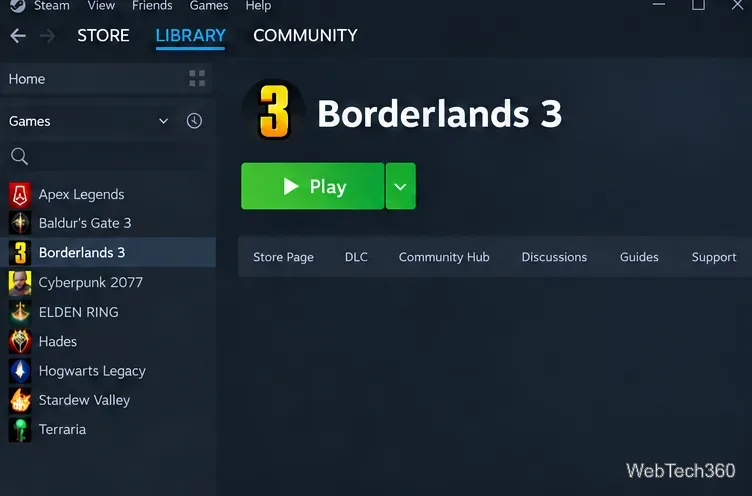This screenshot has height=496, width=752.
Task: Close the Steam window
Action: (738, 5)
